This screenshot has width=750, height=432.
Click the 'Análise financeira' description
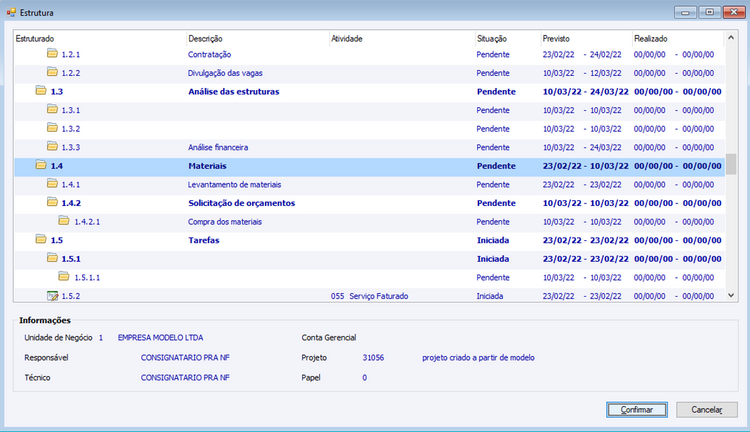click(x=218, y=147)
